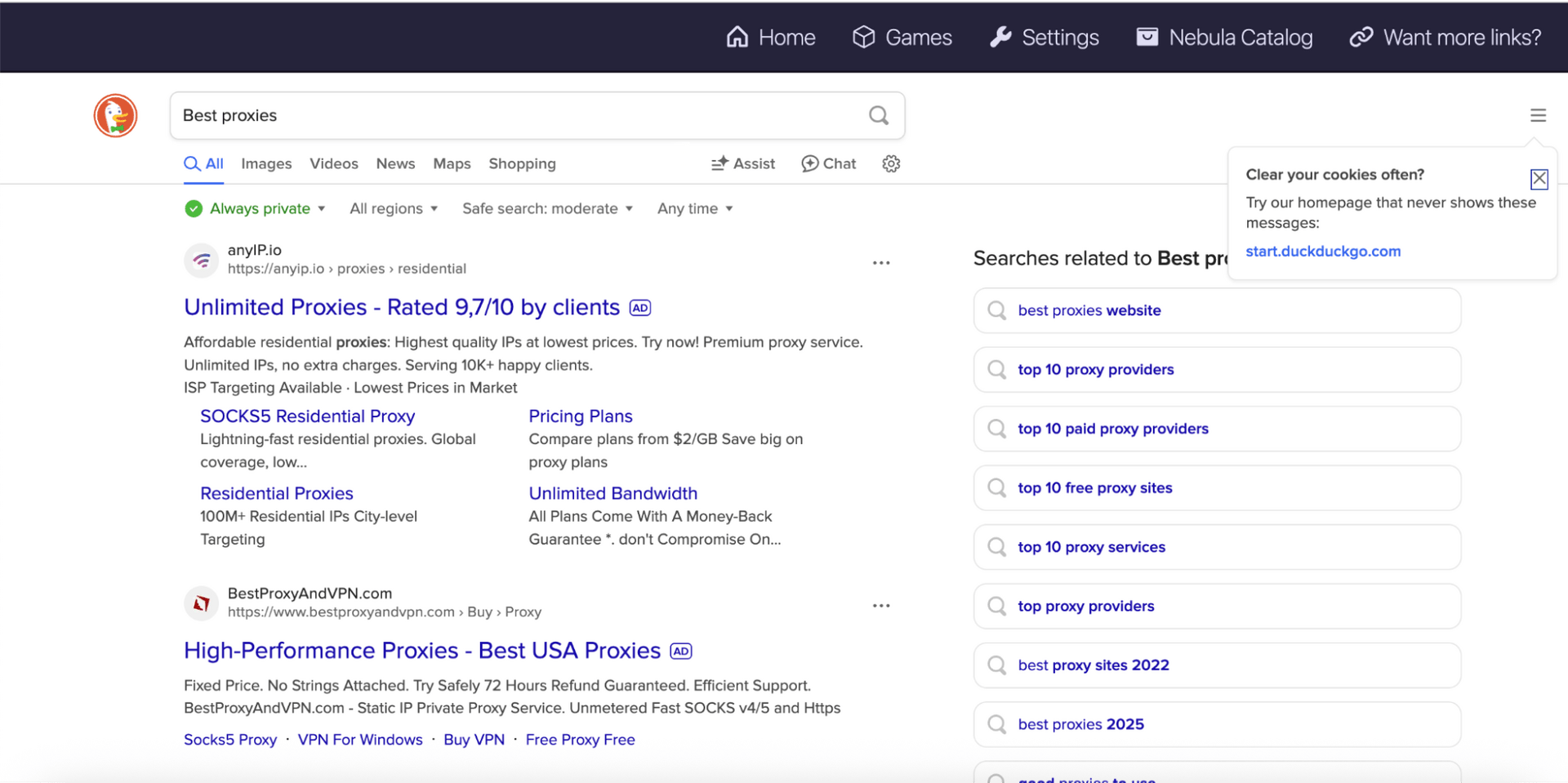1568x783 pixels.
Task: Click the Socks5 Proxy link
Action: [x=230, y=740]
